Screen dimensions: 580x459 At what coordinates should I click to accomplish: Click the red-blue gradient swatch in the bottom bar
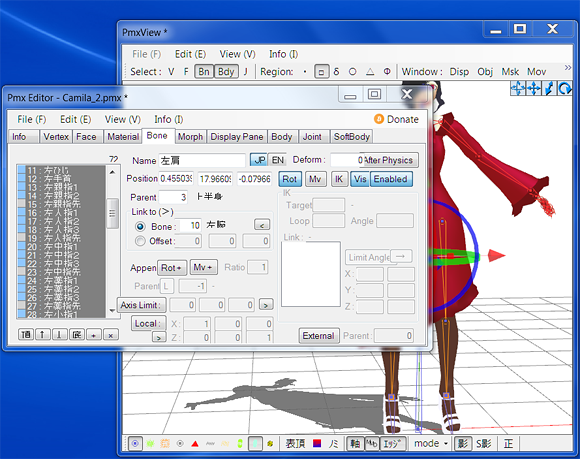coord(317,443)
